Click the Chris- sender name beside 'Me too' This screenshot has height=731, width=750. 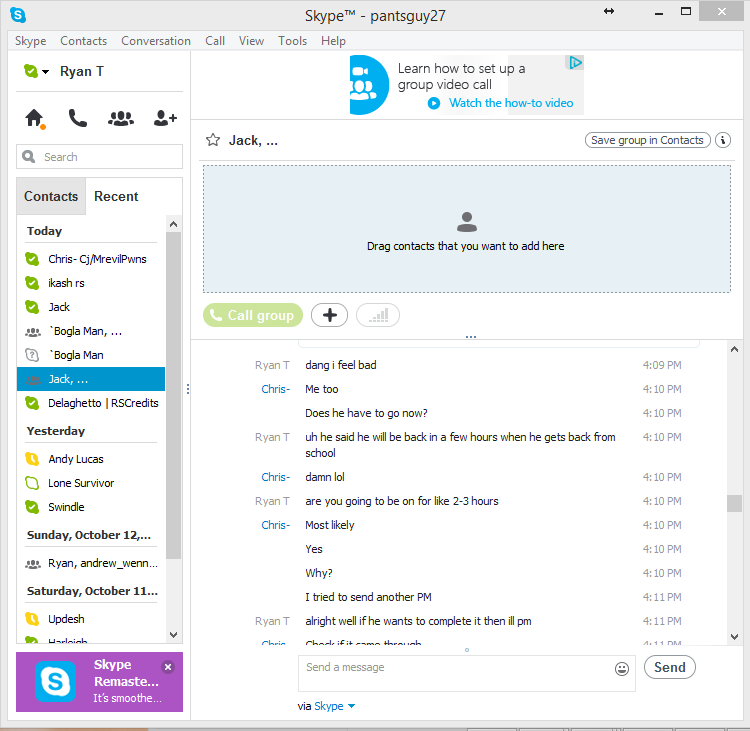pyautogui.click(x=276, y=389)
